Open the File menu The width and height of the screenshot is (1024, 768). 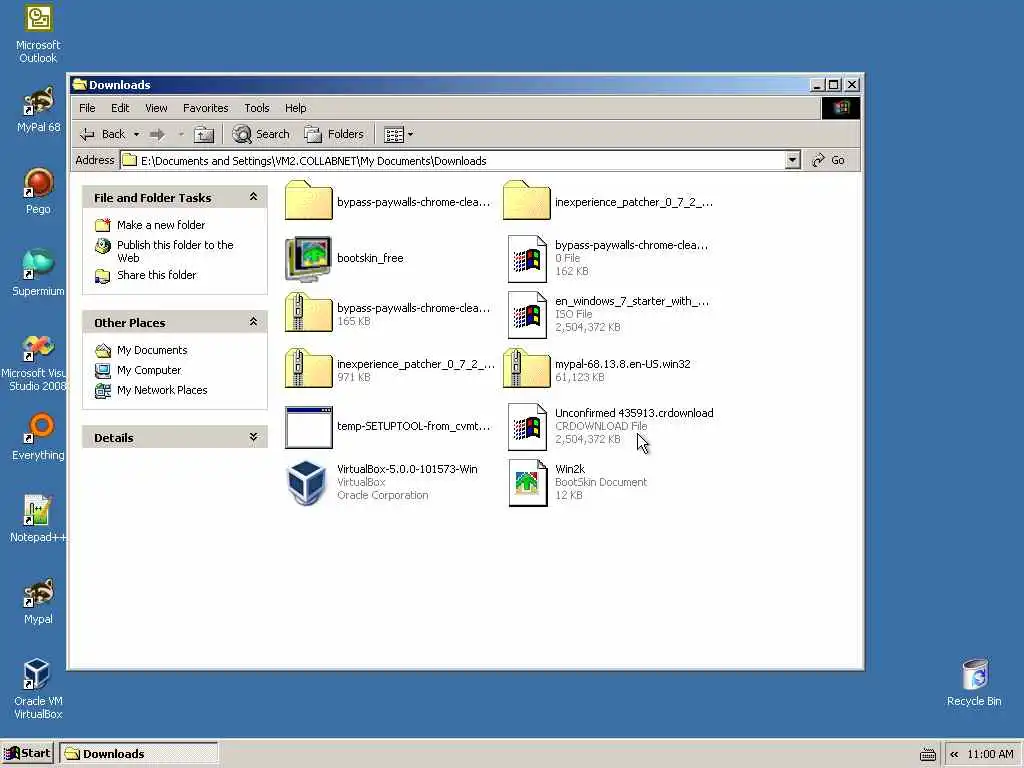87,108
